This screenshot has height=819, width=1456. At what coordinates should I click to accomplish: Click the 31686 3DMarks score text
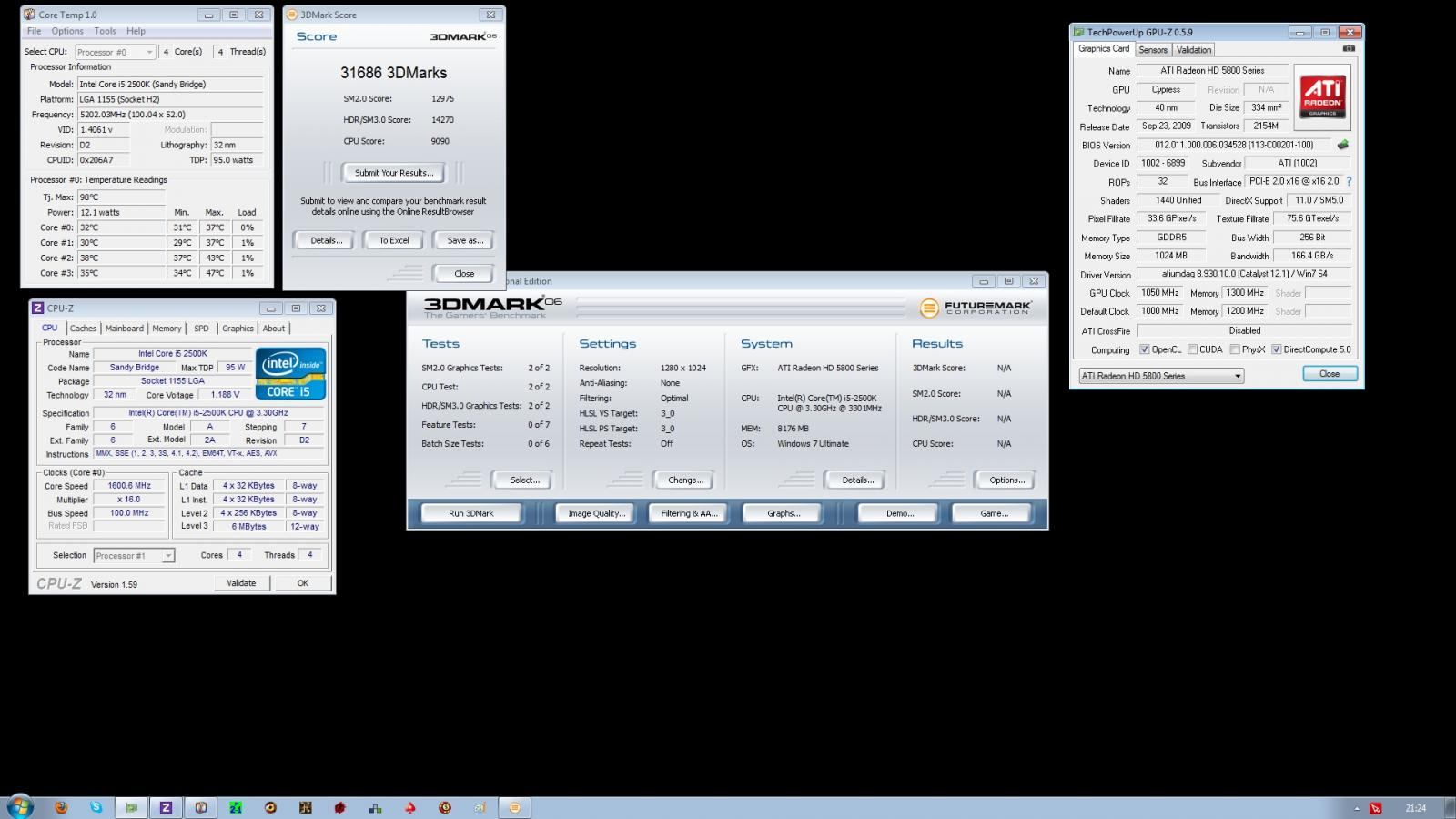click(393, 73)
